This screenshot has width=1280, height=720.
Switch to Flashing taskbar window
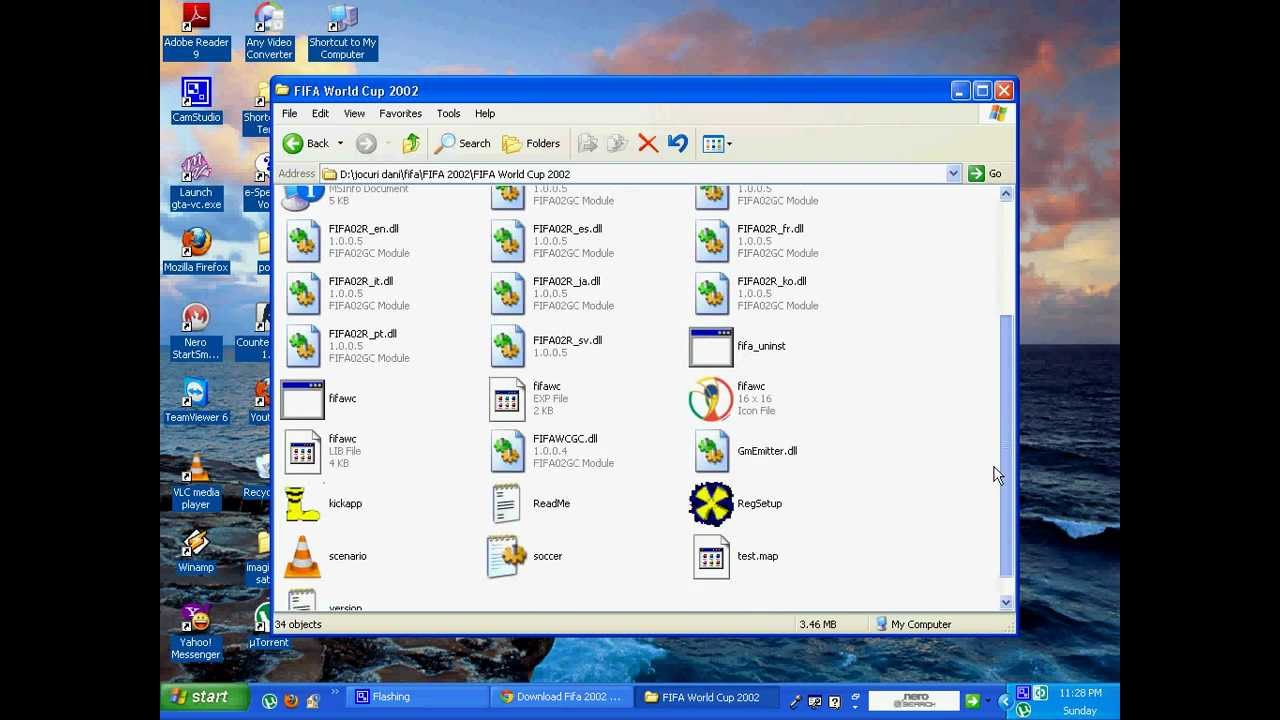click(417, 697)
